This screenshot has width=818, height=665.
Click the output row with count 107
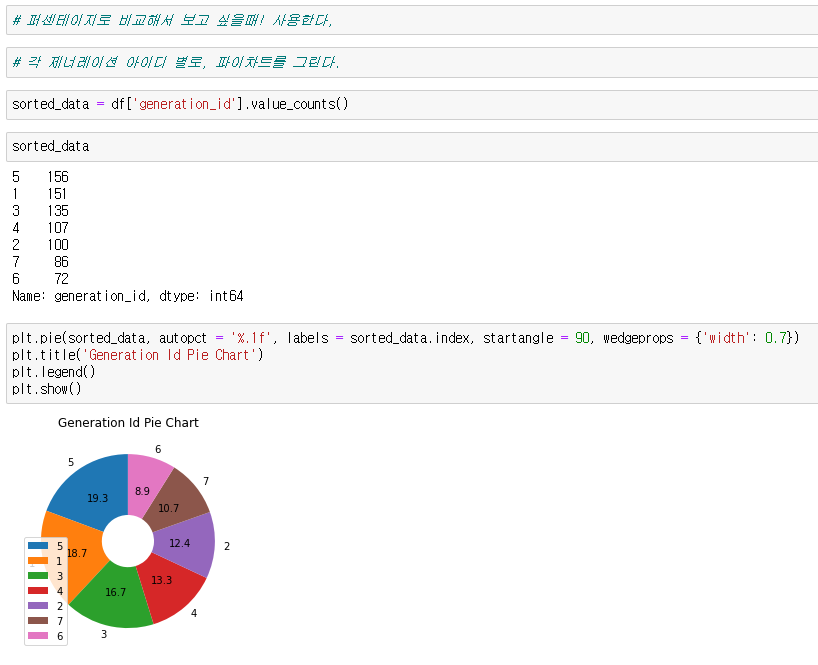coord(40,228)
